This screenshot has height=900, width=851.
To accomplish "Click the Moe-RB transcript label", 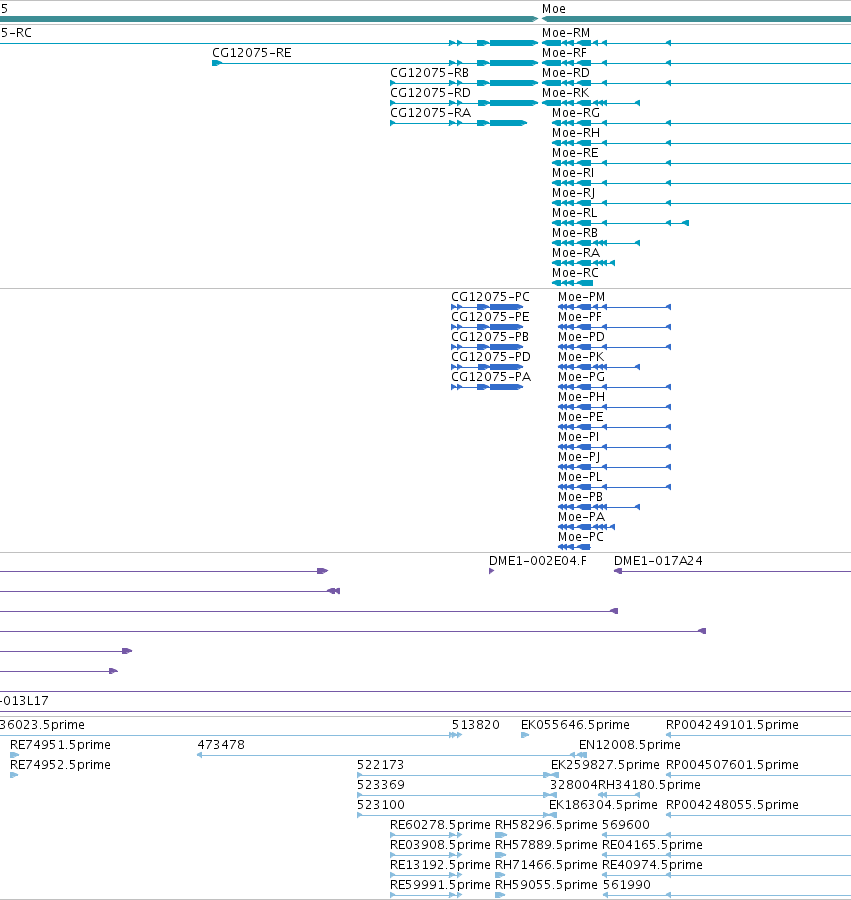I will coord(574,233).
